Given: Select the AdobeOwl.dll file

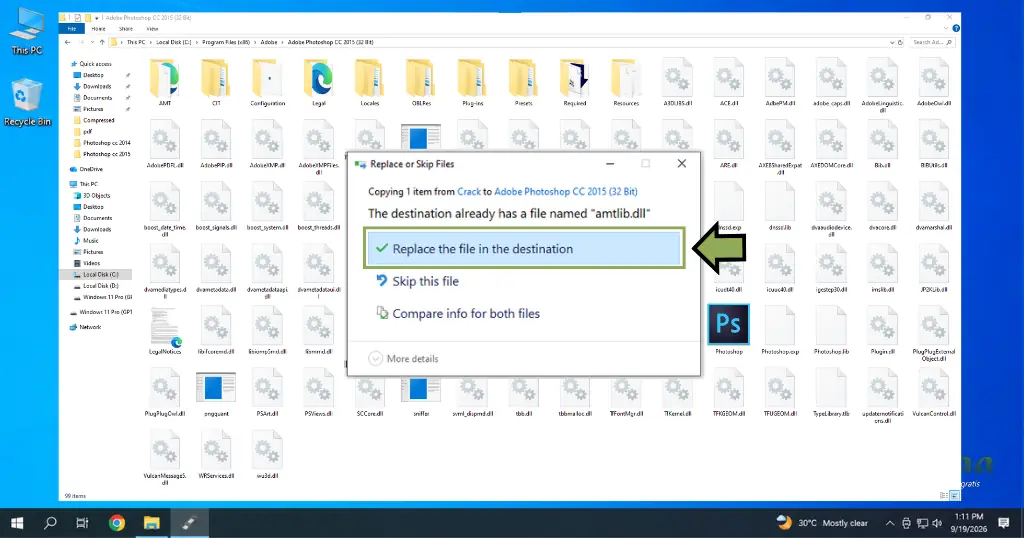Looking at the screenshot, I should [x=934, y=82].
